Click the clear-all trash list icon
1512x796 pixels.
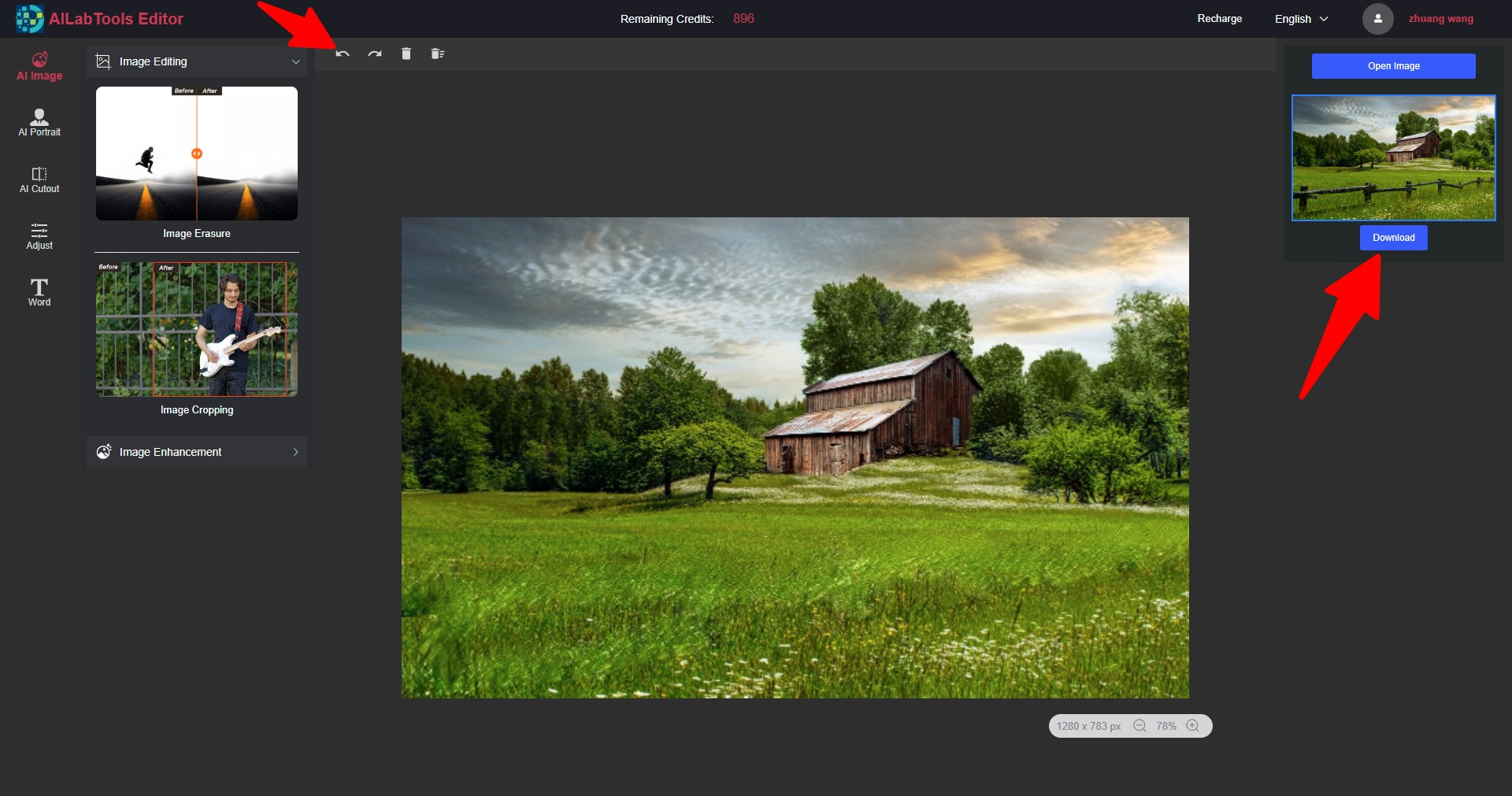(438, 54)
